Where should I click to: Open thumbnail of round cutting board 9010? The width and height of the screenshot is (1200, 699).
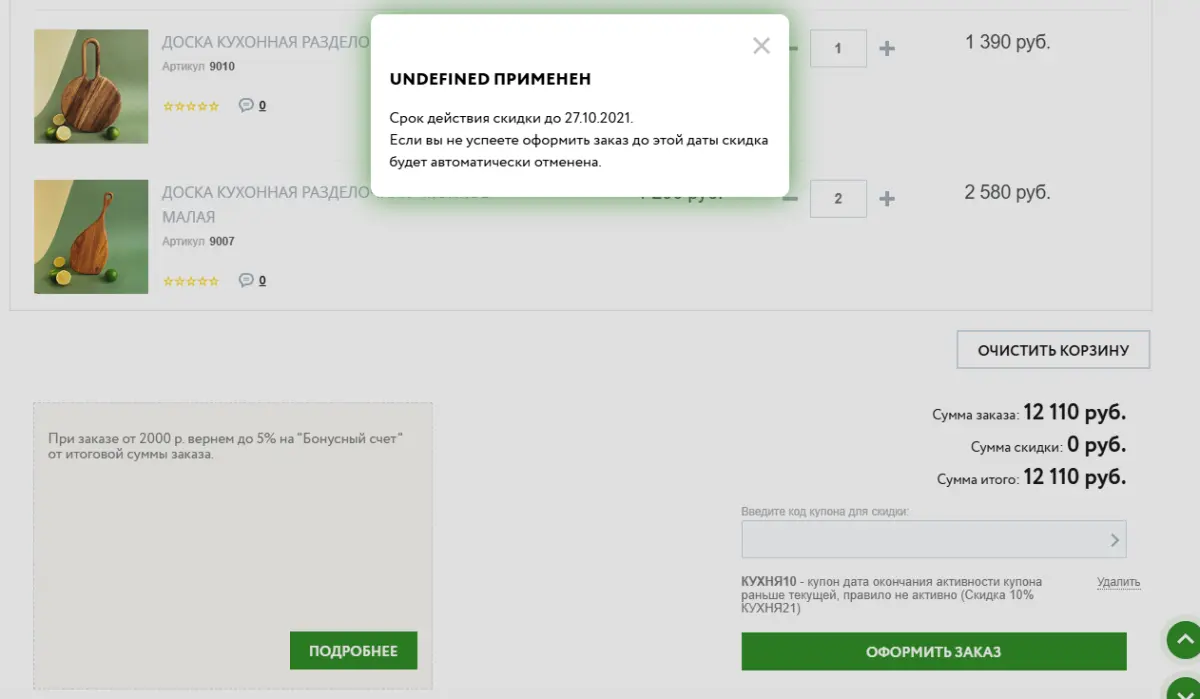[91, 86]
